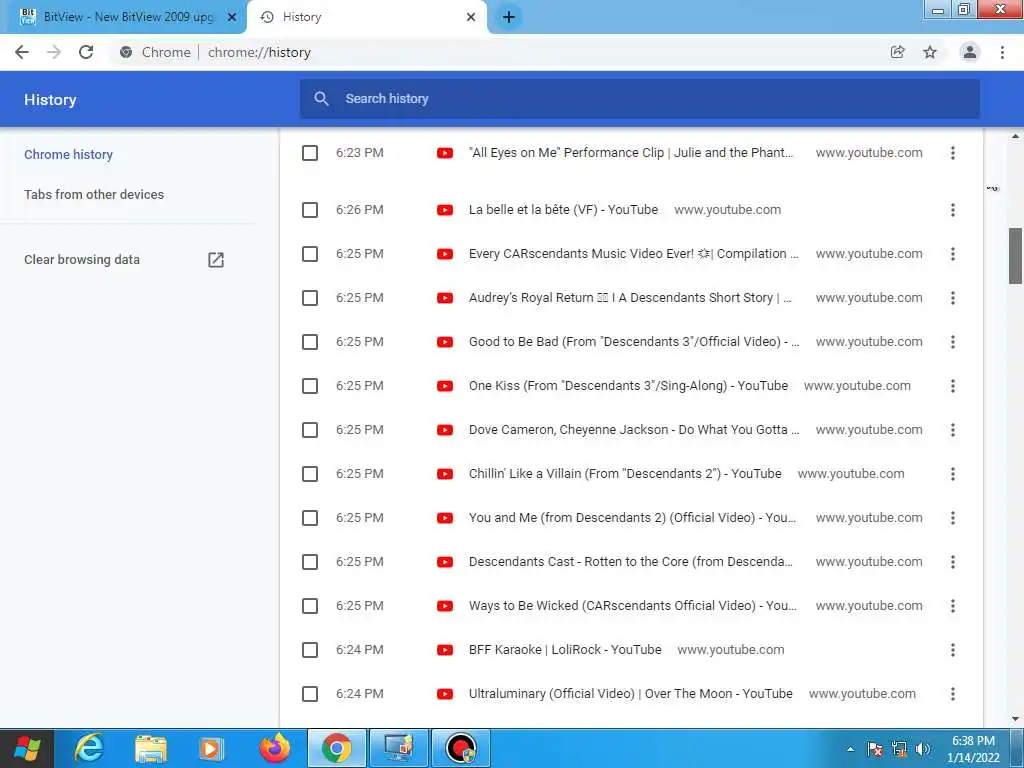The height and width of the screenshot is (768, 1024).
Task: Click the volume speaker tray icon
Action: point(923,749)
